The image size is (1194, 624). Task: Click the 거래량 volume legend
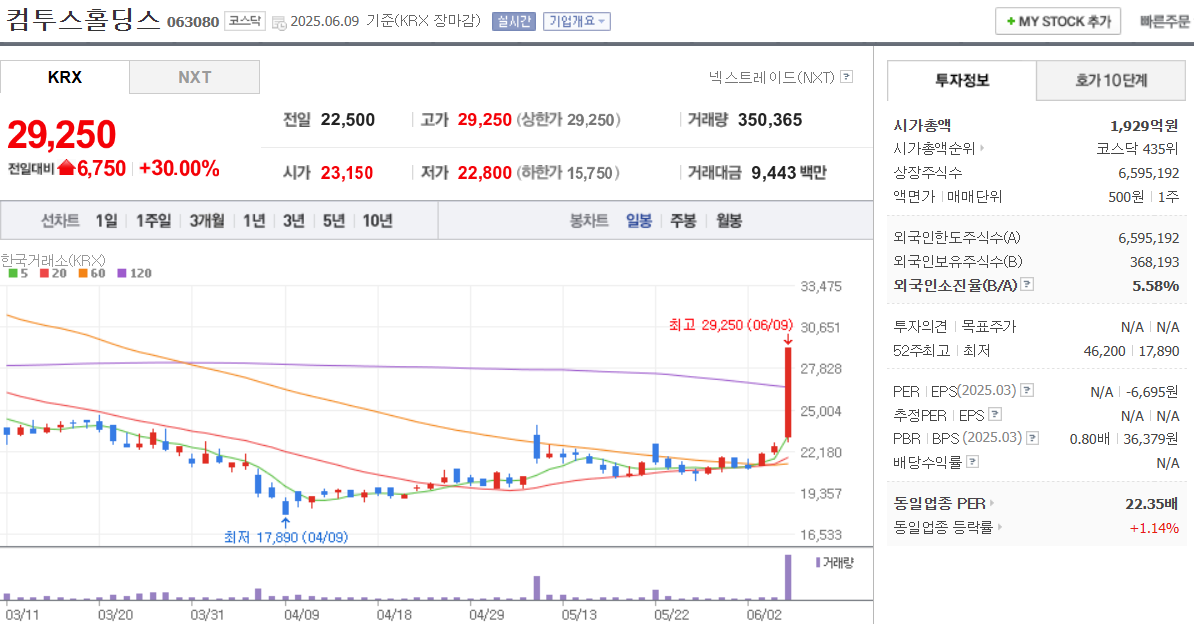(835, 562)
